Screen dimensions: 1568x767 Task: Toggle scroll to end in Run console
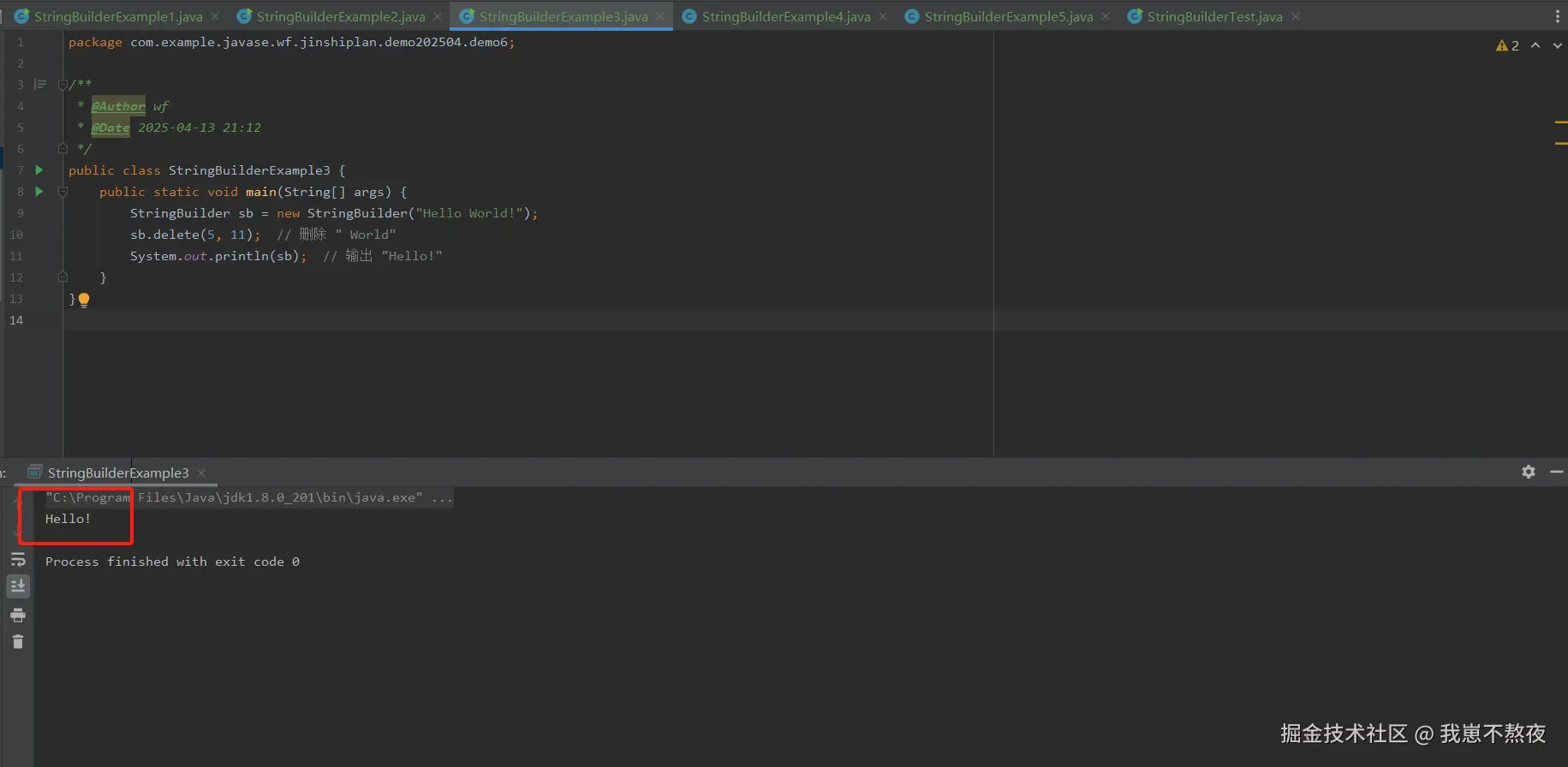pyautogui.click(x=18, y=586)
